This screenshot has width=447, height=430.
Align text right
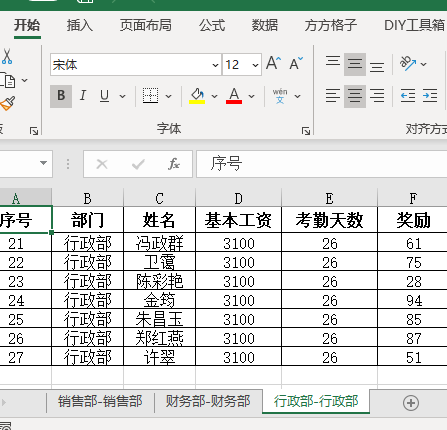377,96
